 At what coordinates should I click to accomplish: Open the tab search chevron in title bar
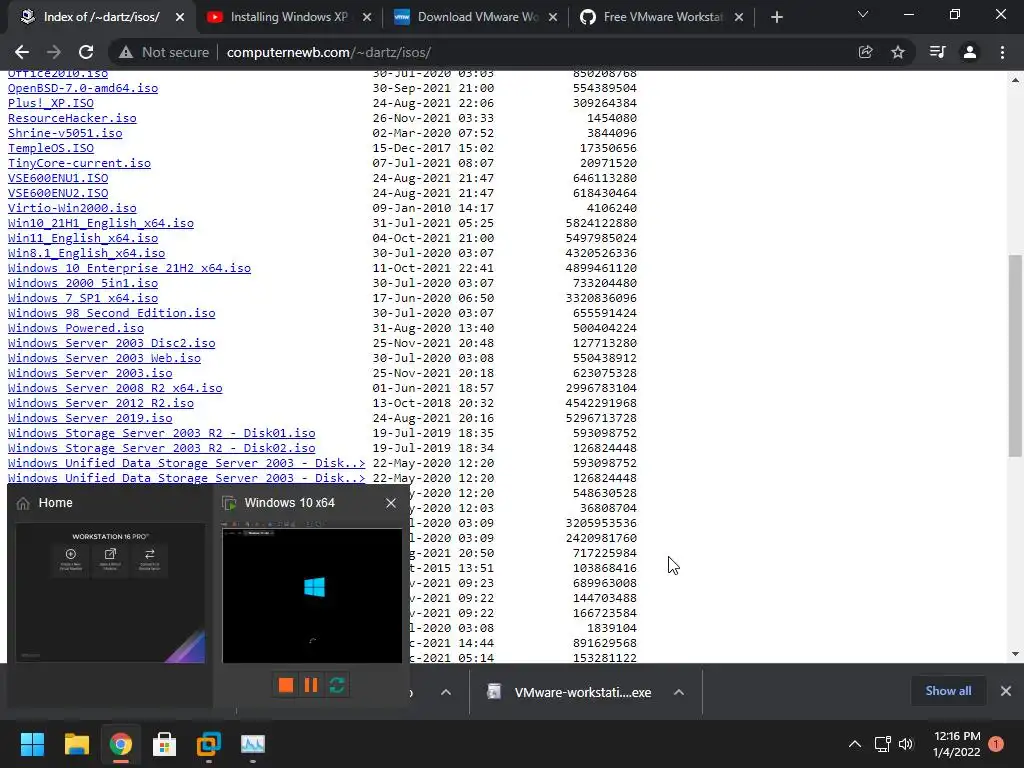point(863,14)
